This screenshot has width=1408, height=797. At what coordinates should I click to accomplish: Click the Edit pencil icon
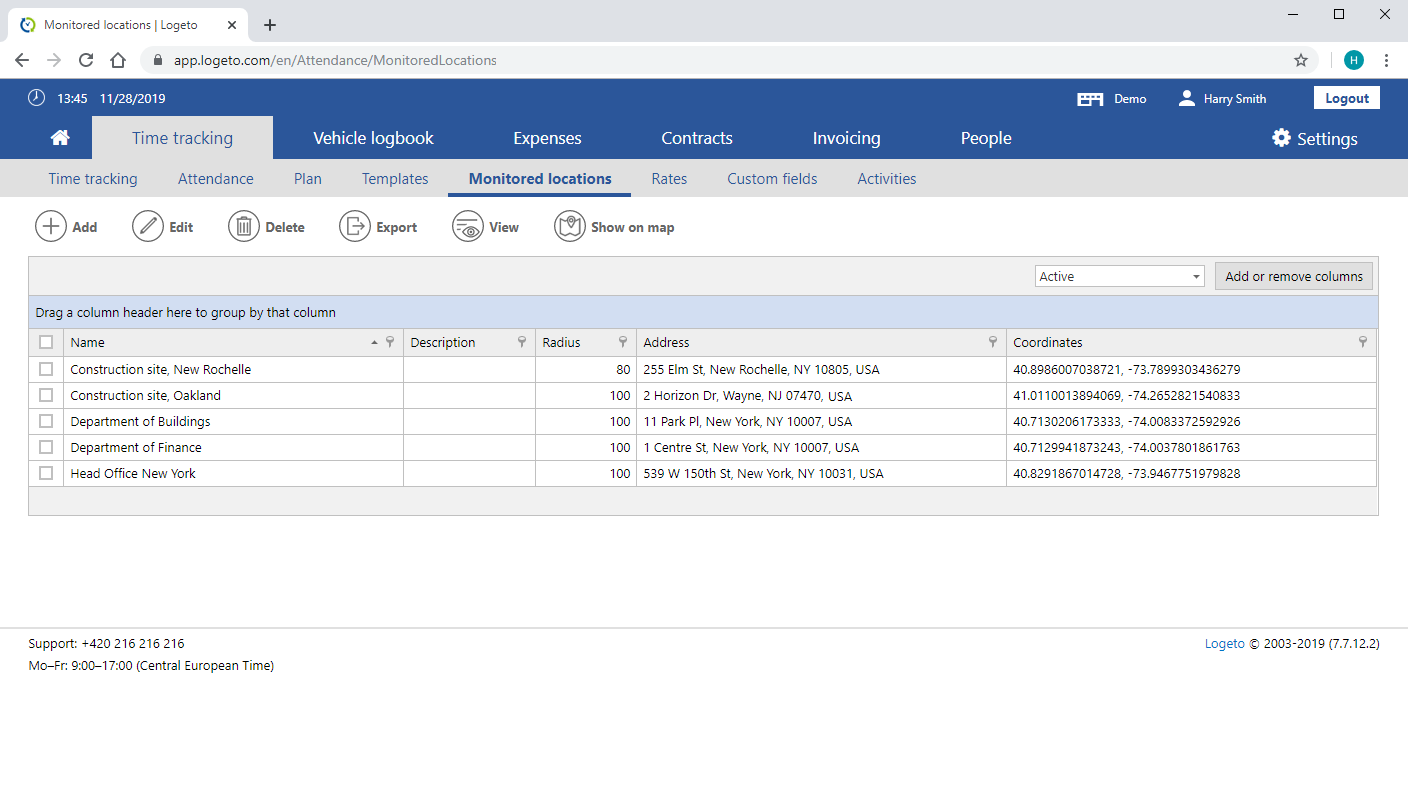coord(148,227)
